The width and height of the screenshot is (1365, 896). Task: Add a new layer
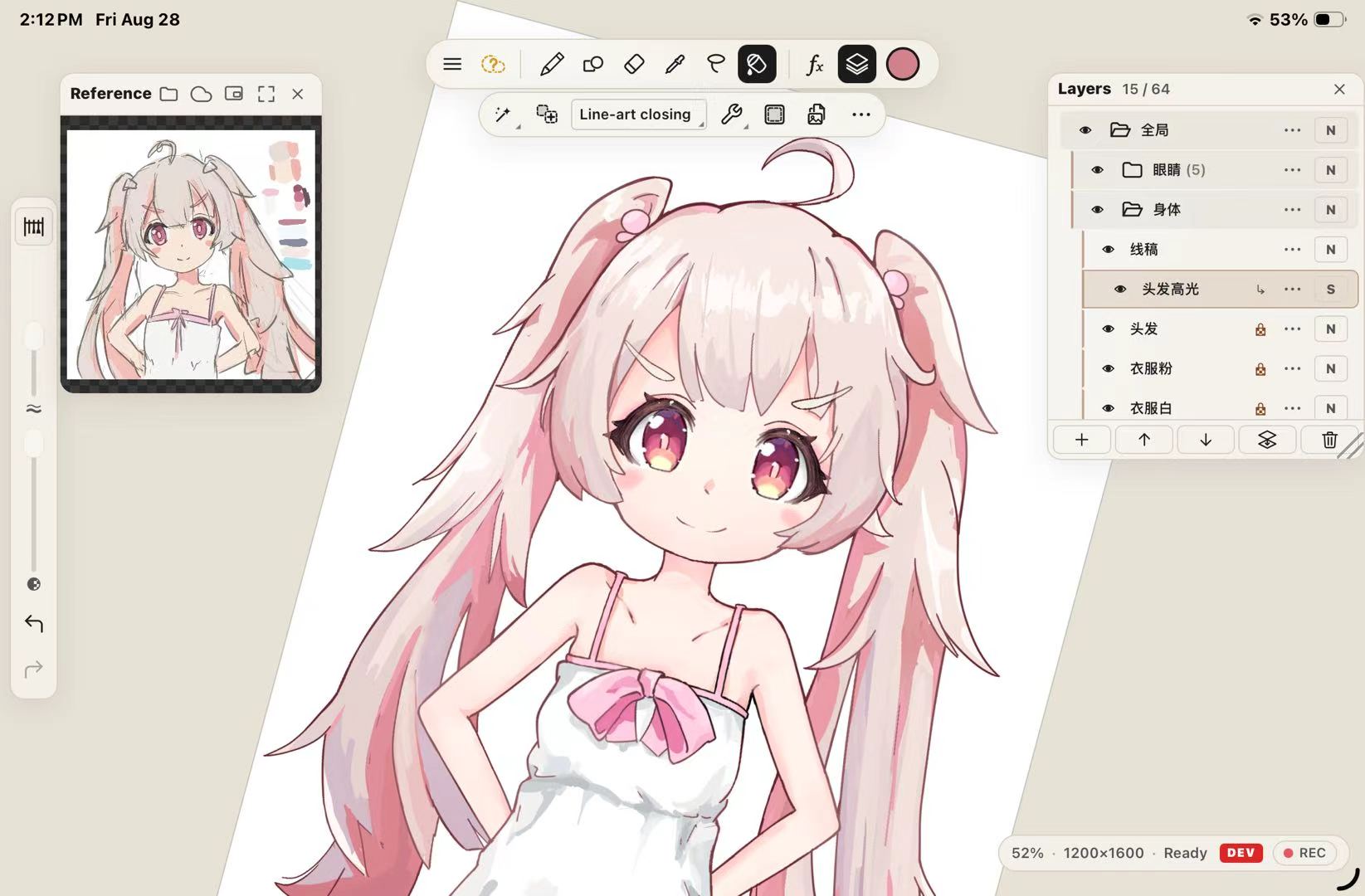(1081, 440)
